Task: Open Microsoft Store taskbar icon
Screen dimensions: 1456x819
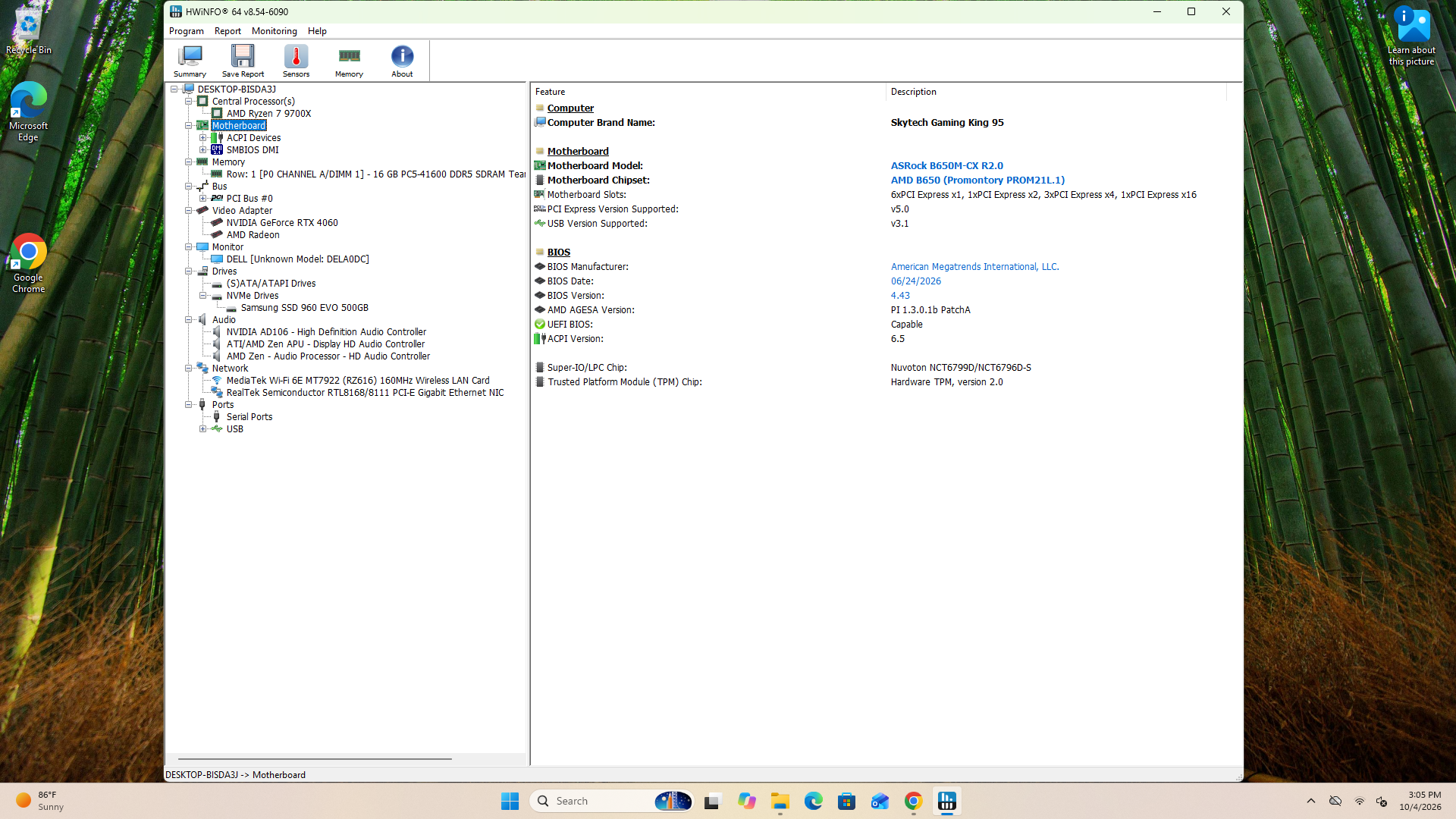Action: click(x=846, y=801)
